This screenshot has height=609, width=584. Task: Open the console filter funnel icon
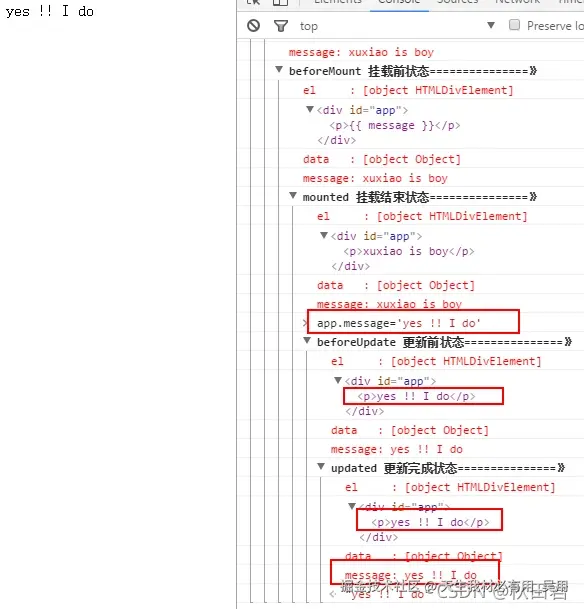click(x=281, y=26)
